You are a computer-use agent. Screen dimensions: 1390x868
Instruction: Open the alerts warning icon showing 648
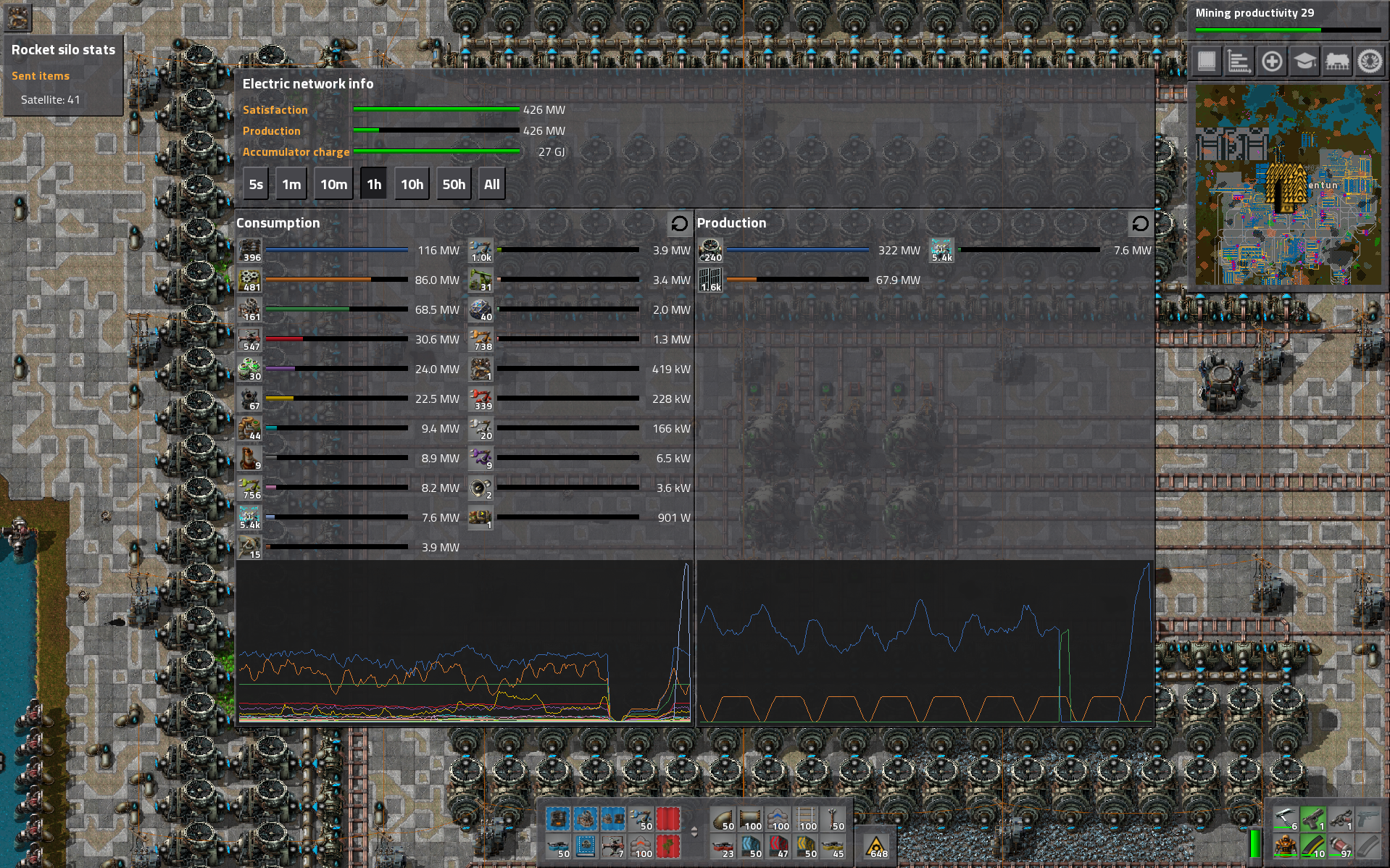(877, 846)
